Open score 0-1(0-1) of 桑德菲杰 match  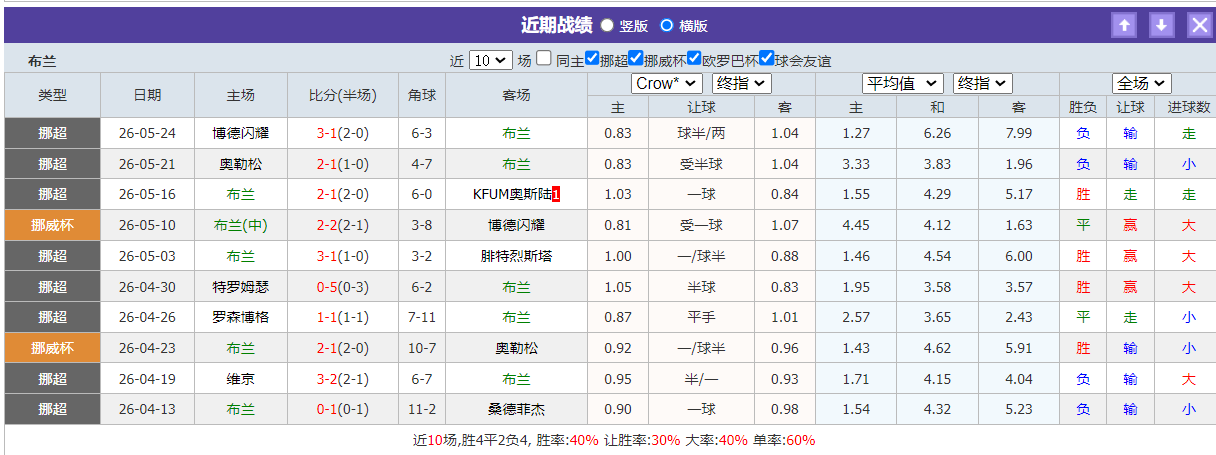[342, 409]
